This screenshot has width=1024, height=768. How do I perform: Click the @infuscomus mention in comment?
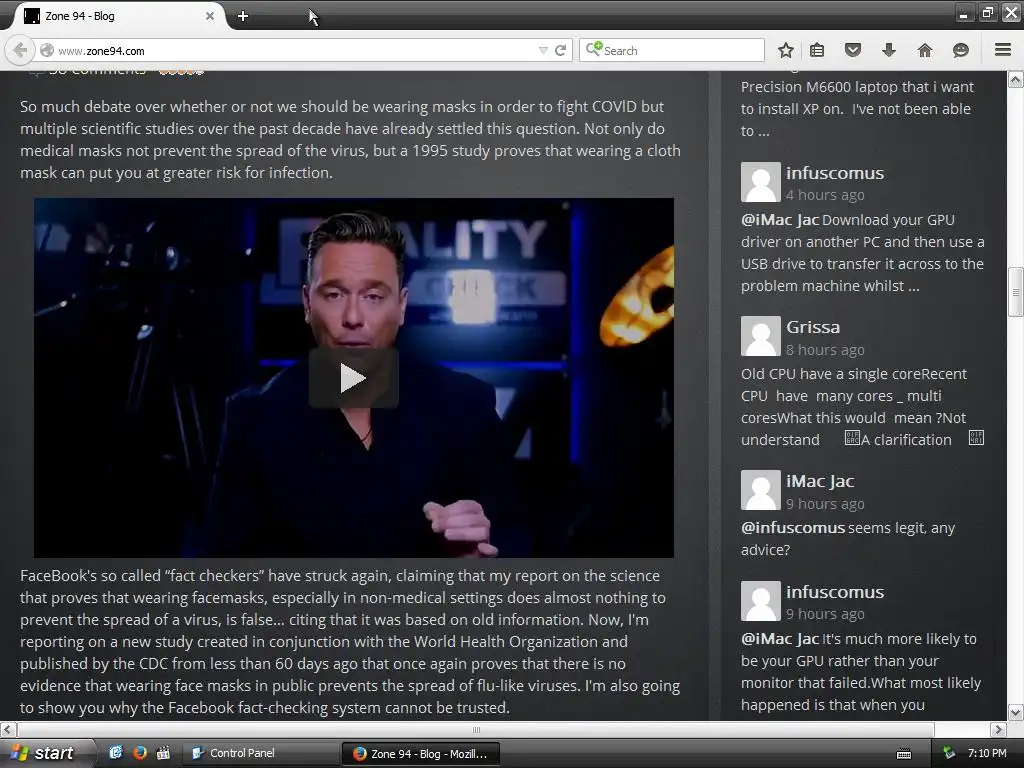[793, 528]
